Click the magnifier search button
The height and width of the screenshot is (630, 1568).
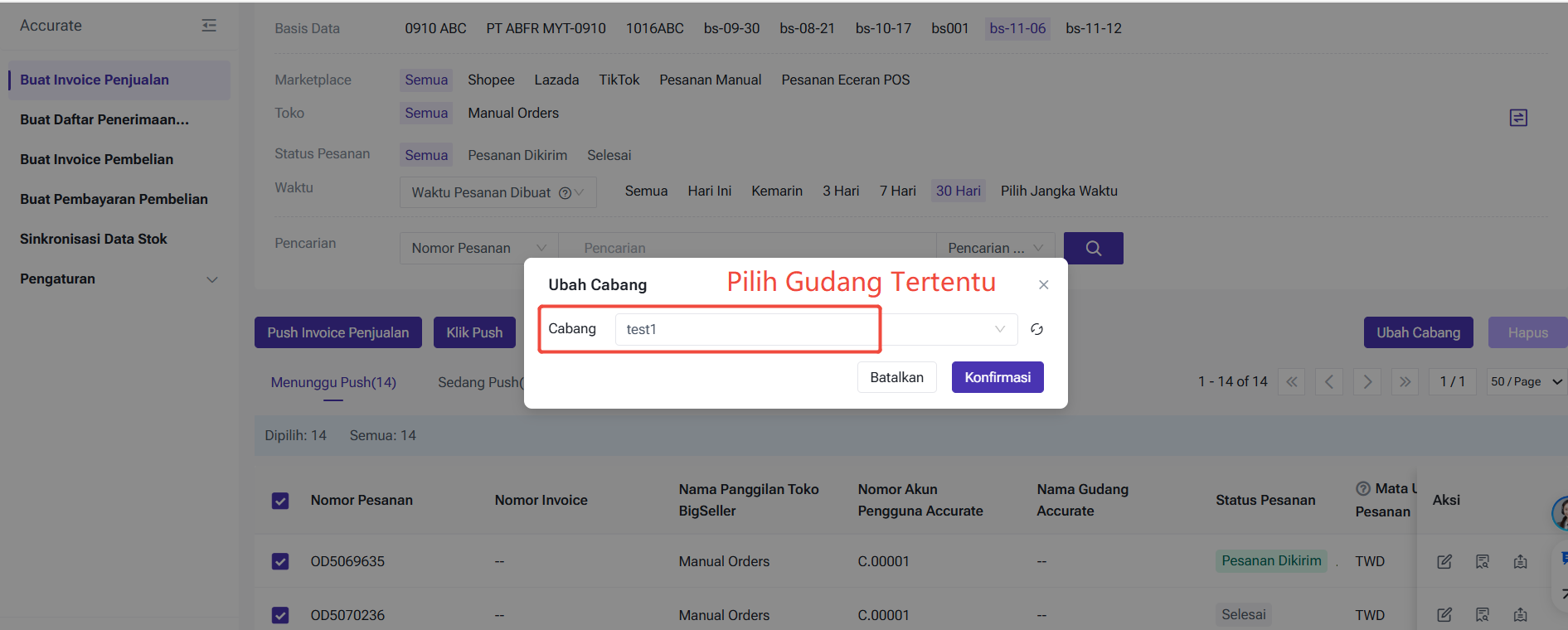point(1093,248)
